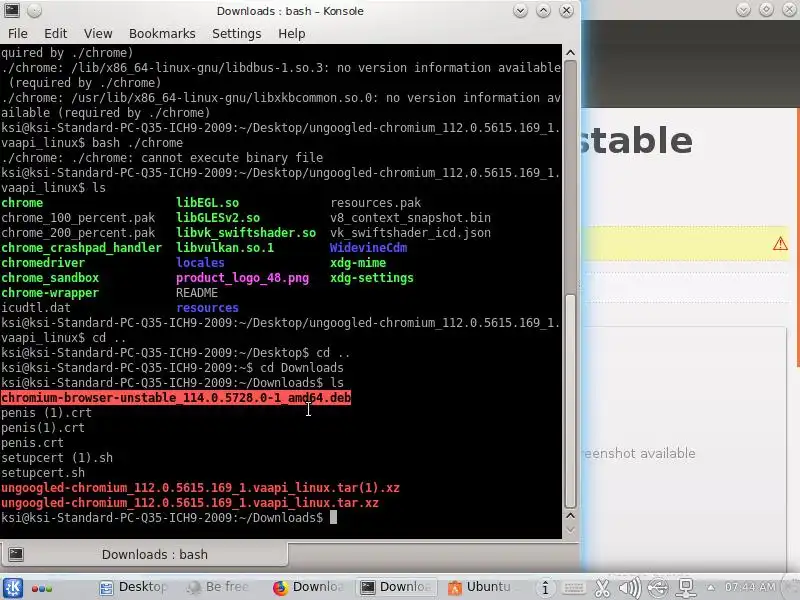Click the terminal scrollbar up arrow at the top
Screen dimensions: 800x600
click(570, 53)
